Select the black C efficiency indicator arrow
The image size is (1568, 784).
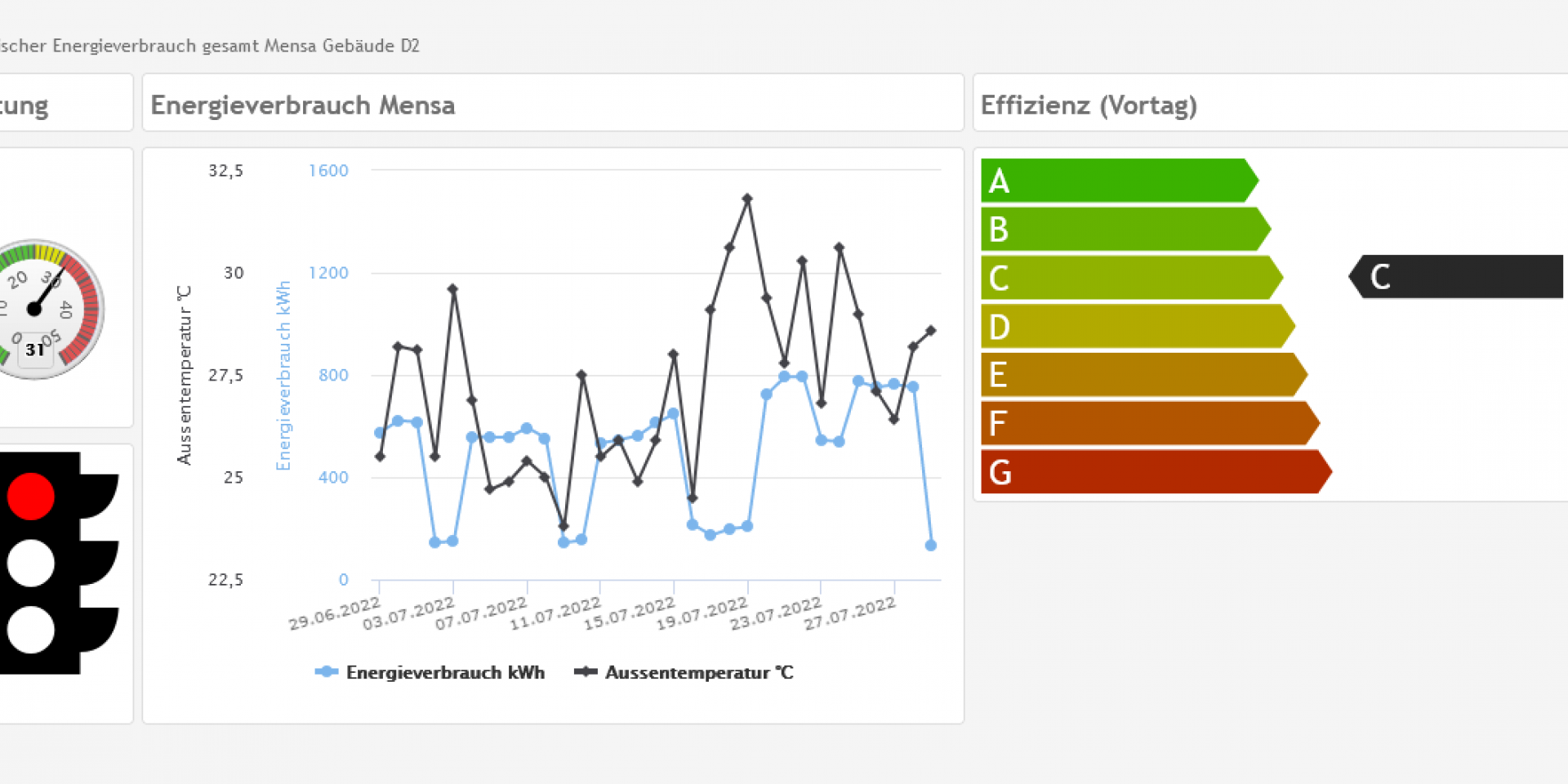point(1457,277)
